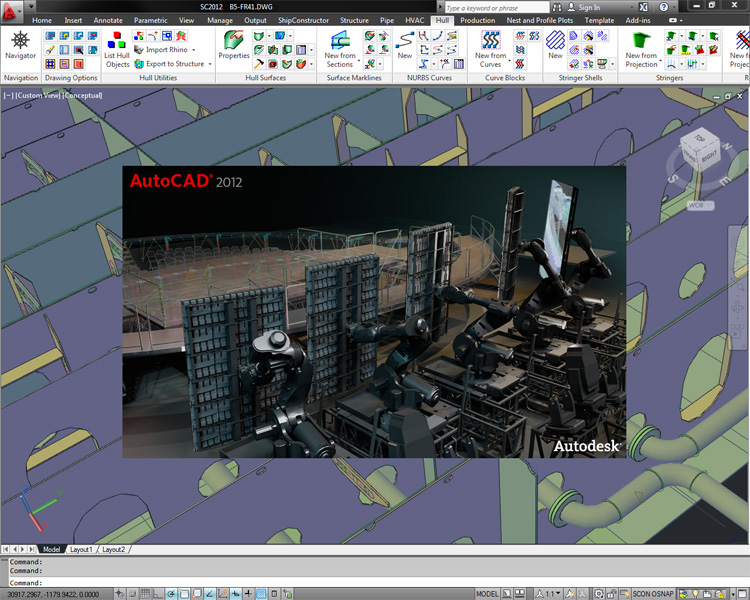Toggle Infer Constraints in status bar

click(x=119, y=594)
